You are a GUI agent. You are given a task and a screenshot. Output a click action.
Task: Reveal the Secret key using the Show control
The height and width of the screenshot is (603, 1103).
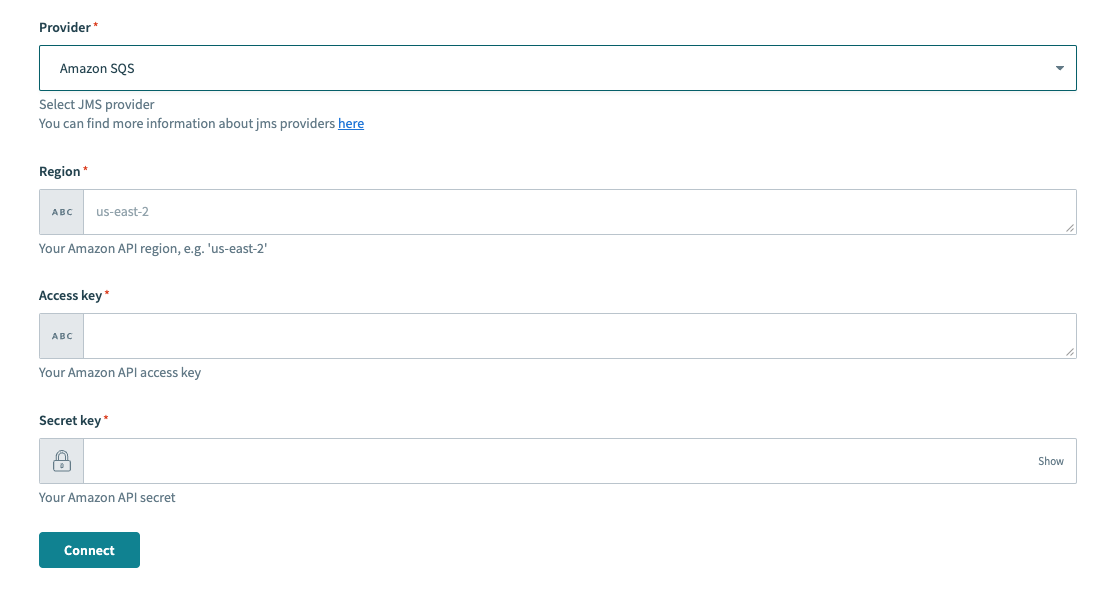[x=1050, y=461]
